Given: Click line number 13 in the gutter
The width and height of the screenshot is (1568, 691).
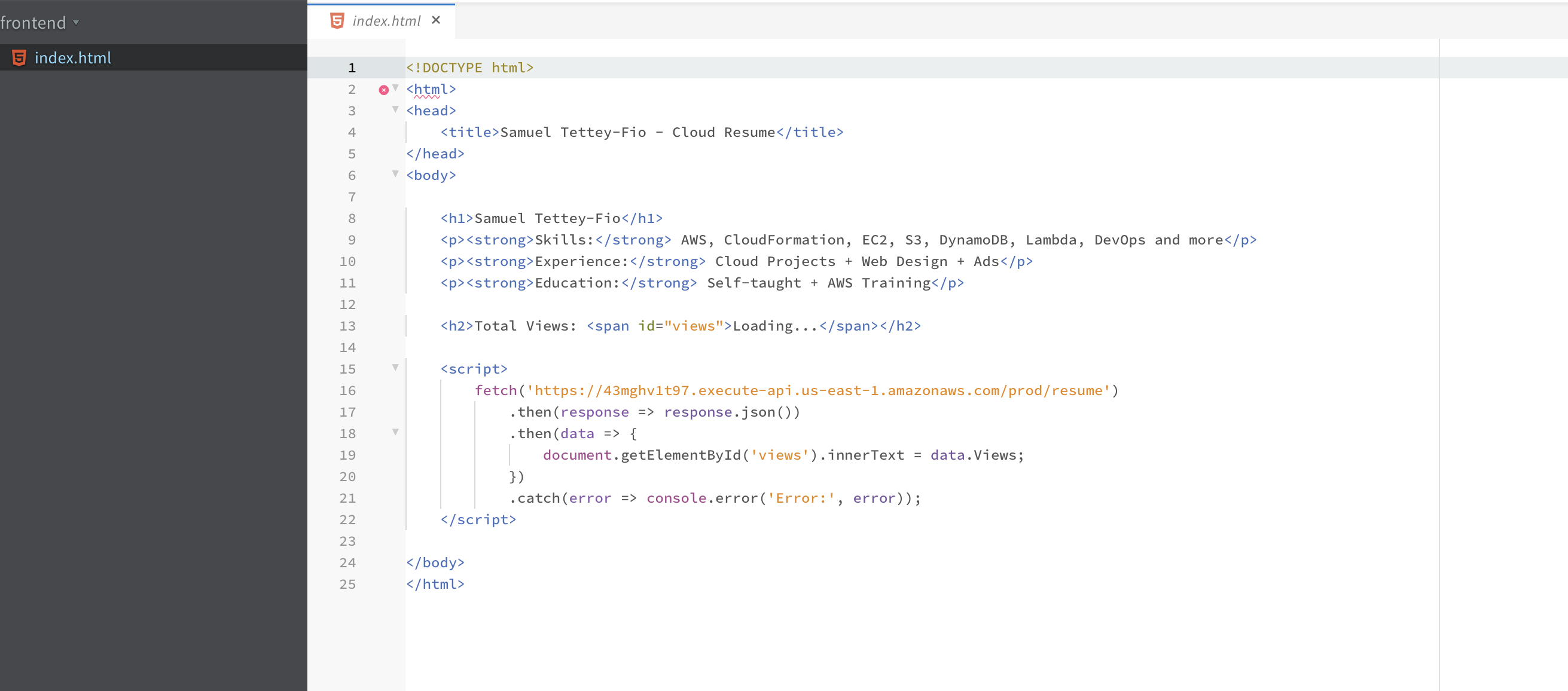Looking at the screenshot, I should 347,326.
